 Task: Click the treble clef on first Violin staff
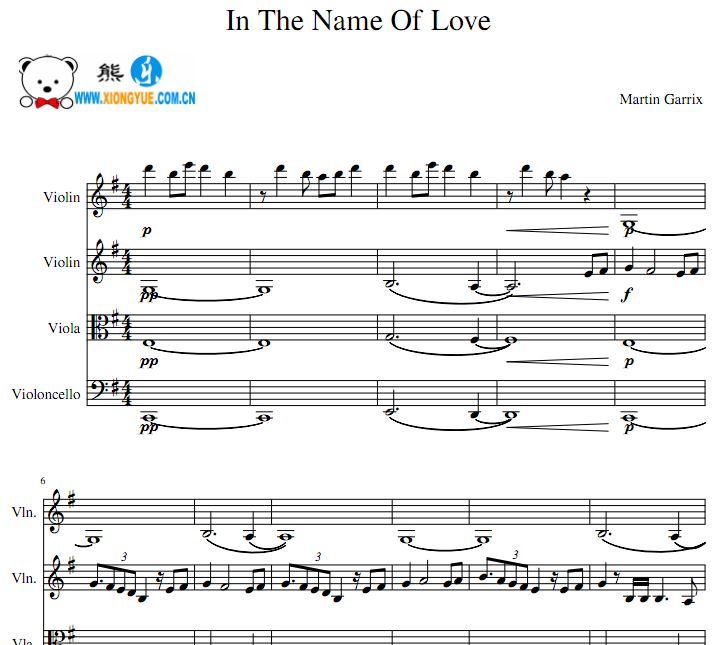click(x=99, y=195)
